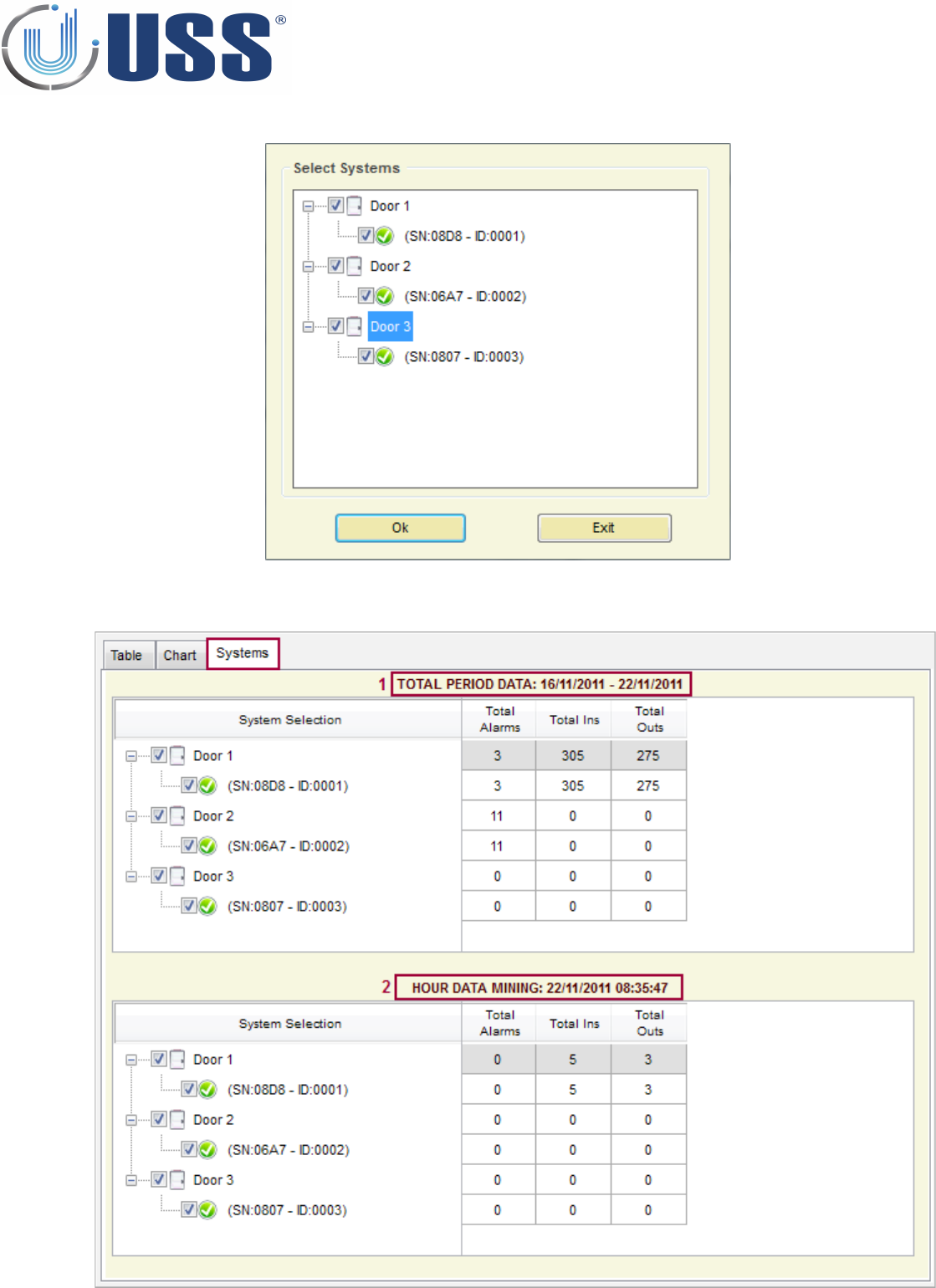The image size is (936, 1288).
Task: Select highlighted 'Door 3' label in Select Systems dialog
Action: tap(391, 326)
